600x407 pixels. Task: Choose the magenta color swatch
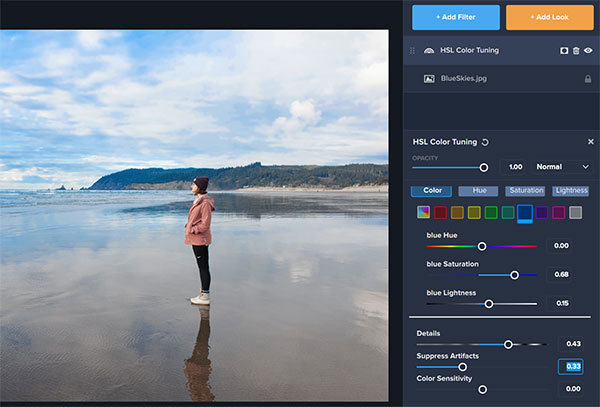559,212
